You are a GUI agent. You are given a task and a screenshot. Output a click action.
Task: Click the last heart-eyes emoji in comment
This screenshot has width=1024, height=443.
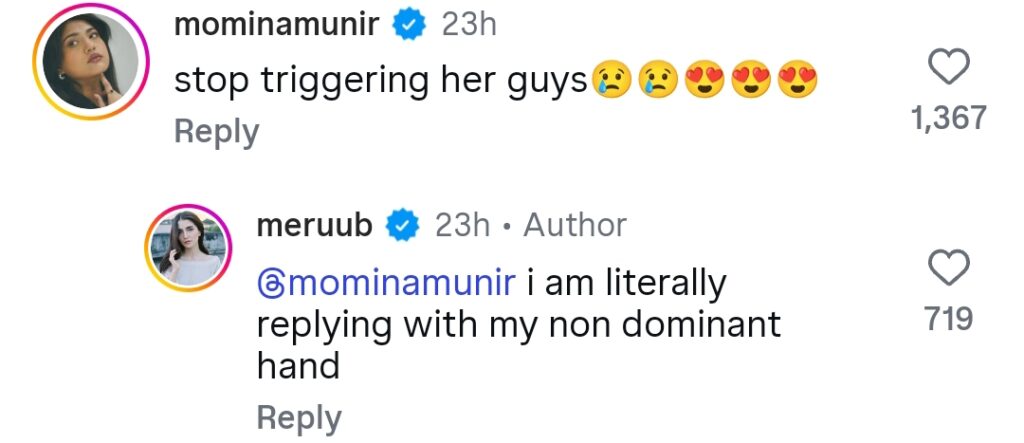(797, 80)
